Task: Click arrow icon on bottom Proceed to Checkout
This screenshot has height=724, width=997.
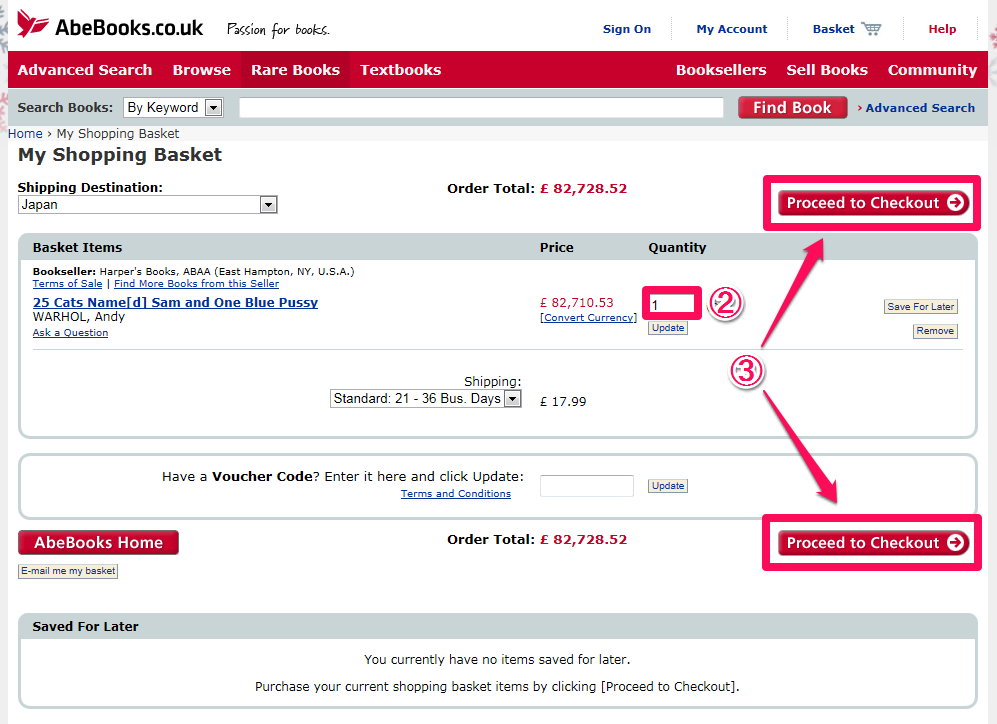Action: coord(955,542)
